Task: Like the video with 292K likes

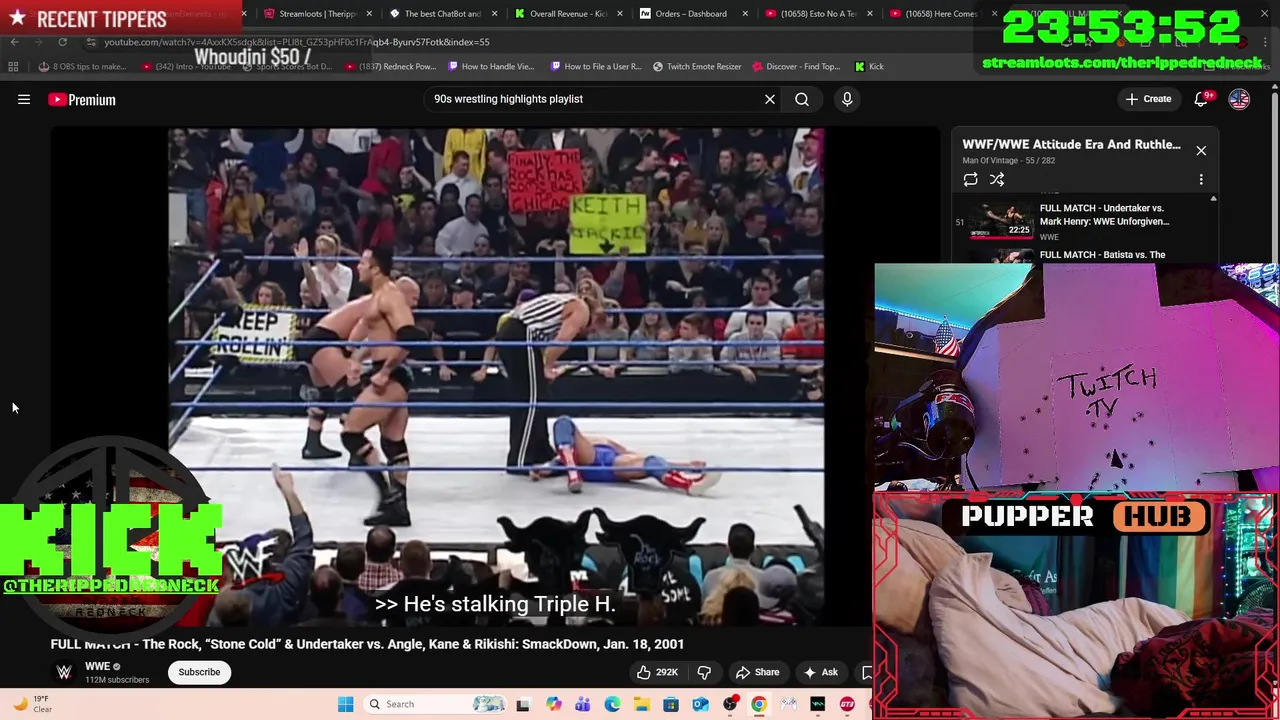Action: pos(657,672)
